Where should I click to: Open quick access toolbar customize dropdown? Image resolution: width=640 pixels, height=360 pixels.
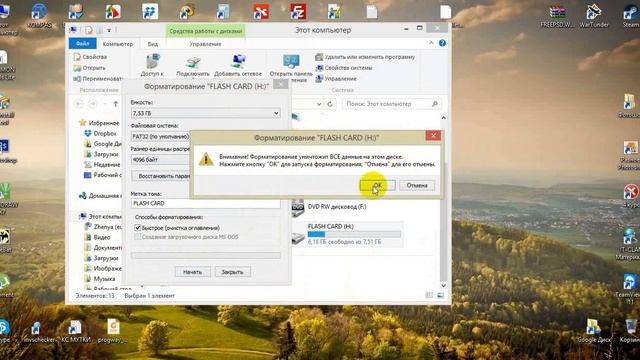[x=109, y=30]
